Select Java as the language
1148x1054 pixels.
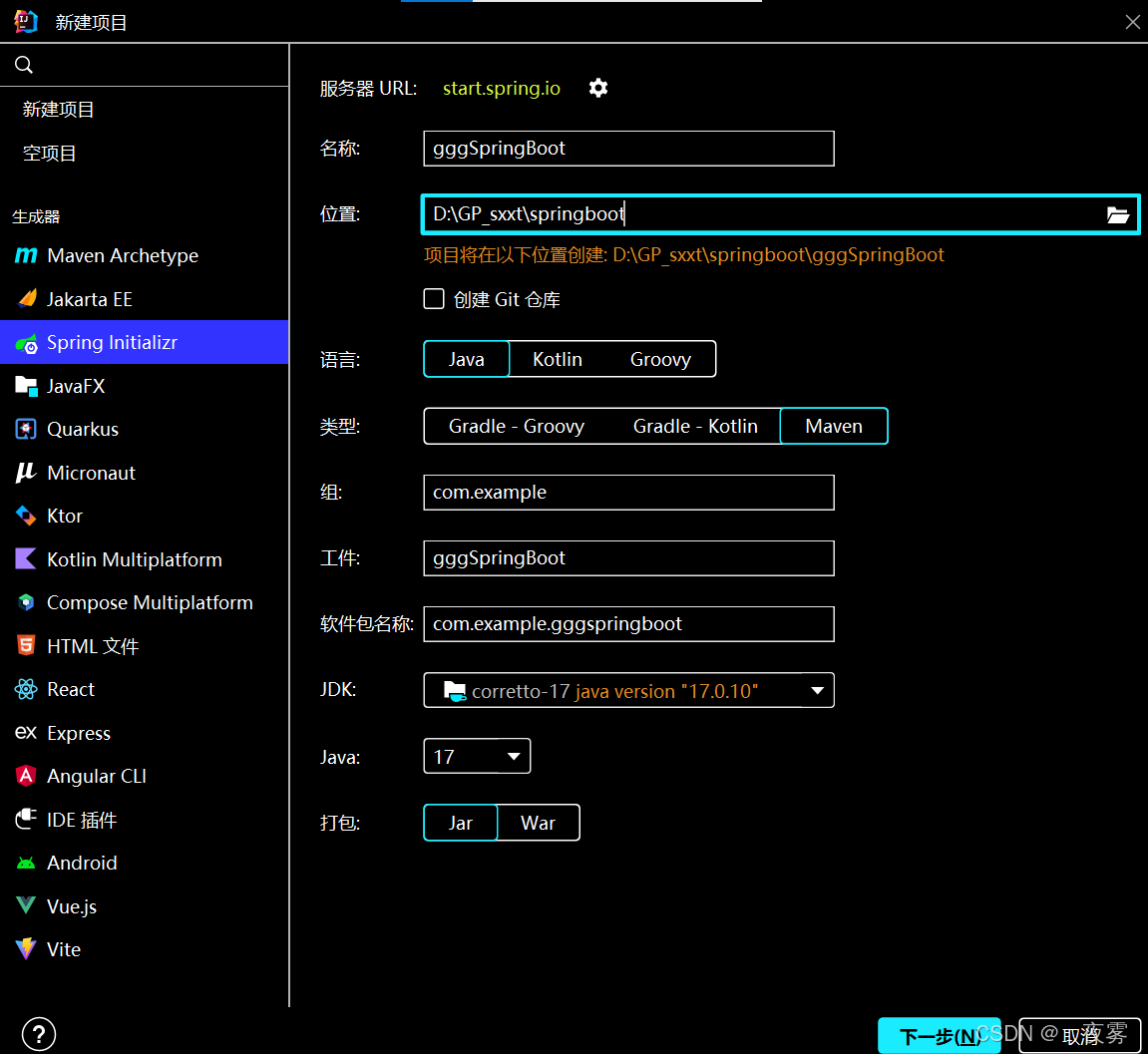pyautogui.click(x=467, y=359)
